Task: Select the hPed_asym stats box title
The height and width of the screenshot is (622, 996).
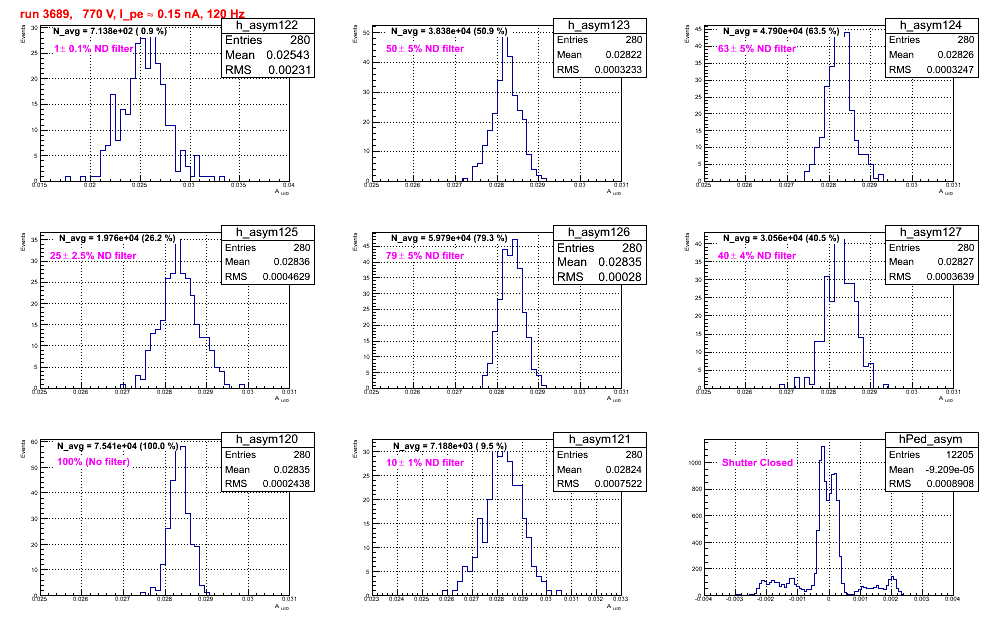Action: pyautogui.click(x=931, y=439)
